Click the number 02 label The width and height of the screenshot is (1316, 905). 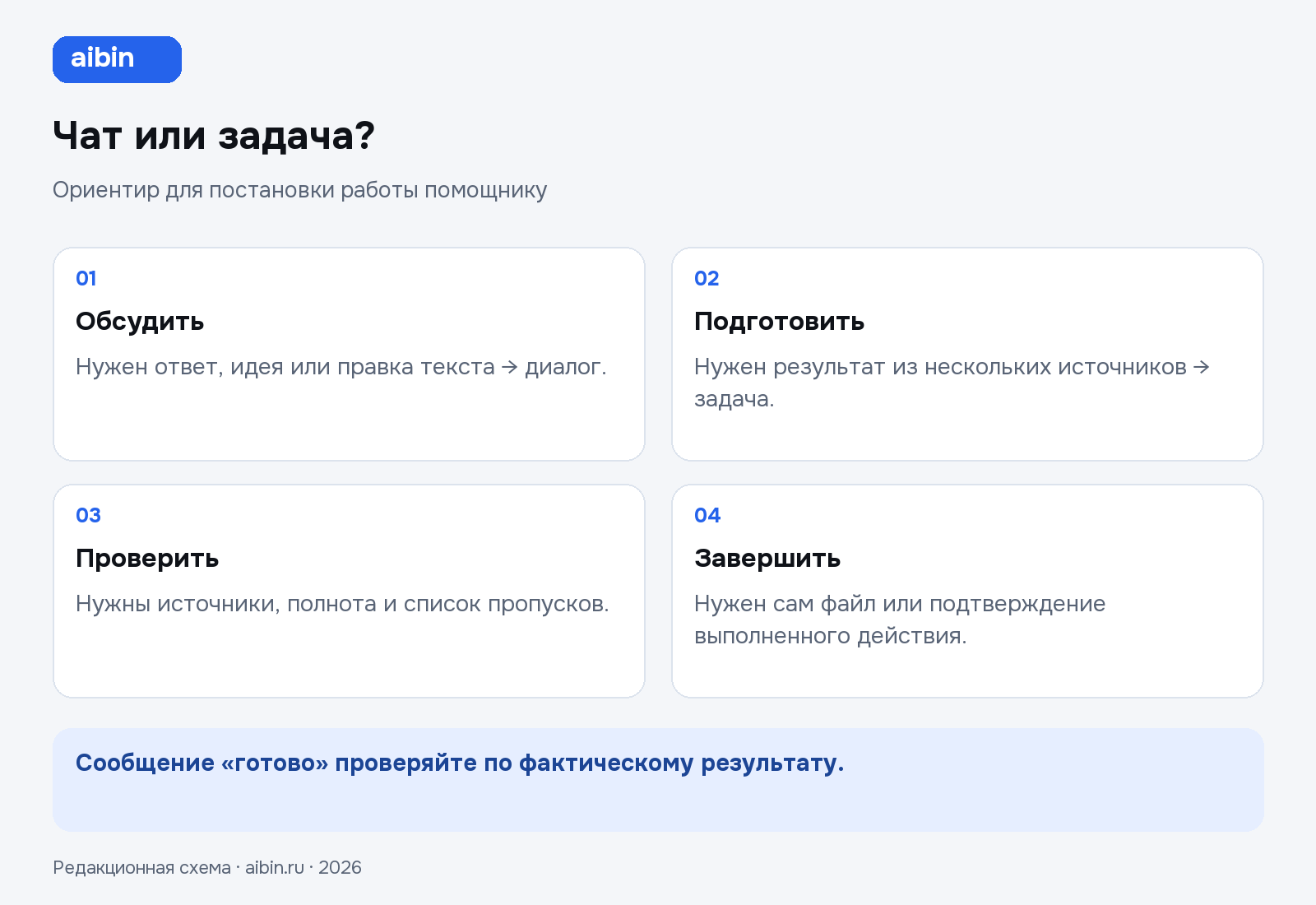[x=707, y=278]
